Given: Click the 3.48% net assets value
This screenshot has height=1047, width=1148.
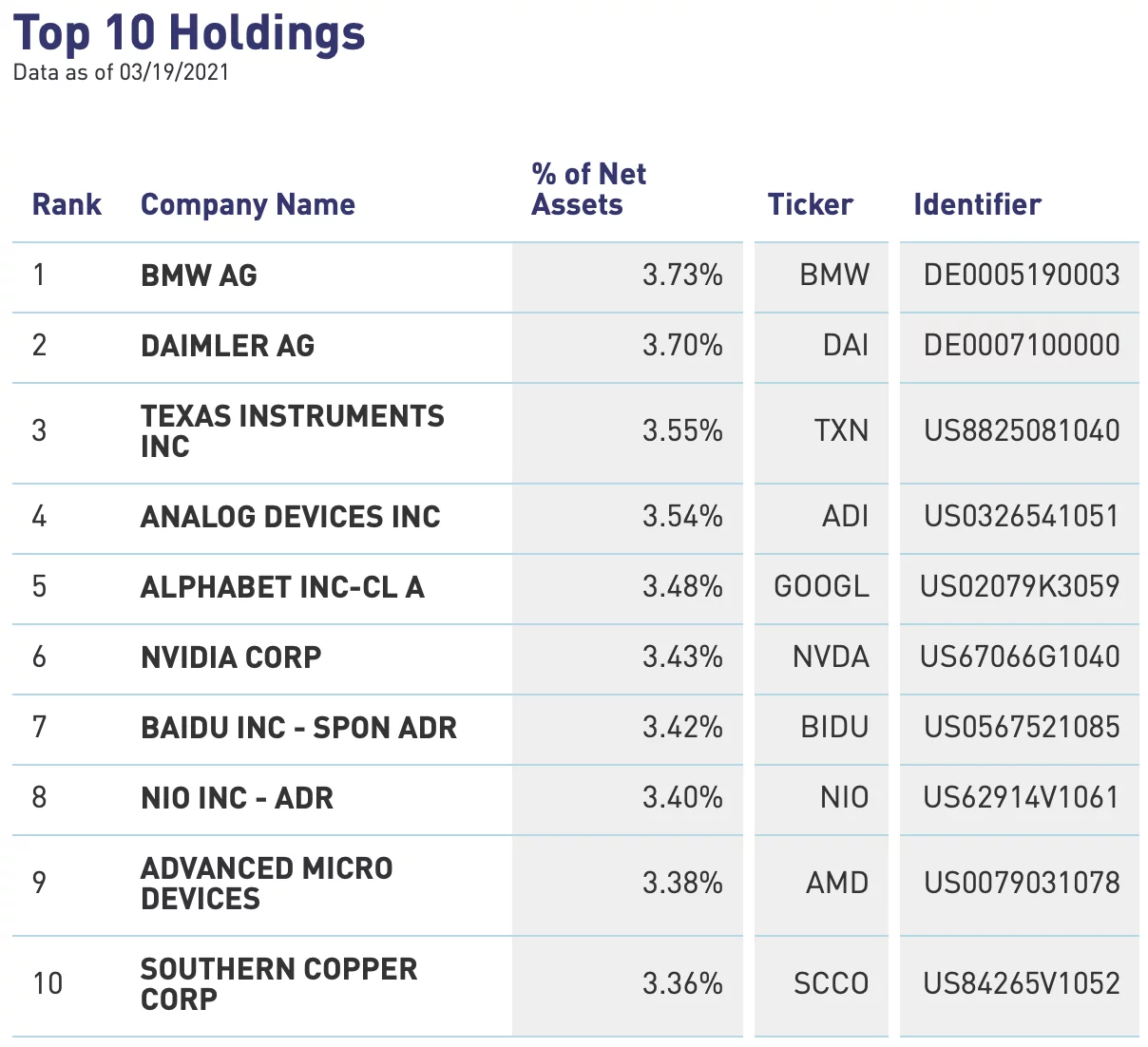Looking at the screenshot, I should (x=682, y=586).
